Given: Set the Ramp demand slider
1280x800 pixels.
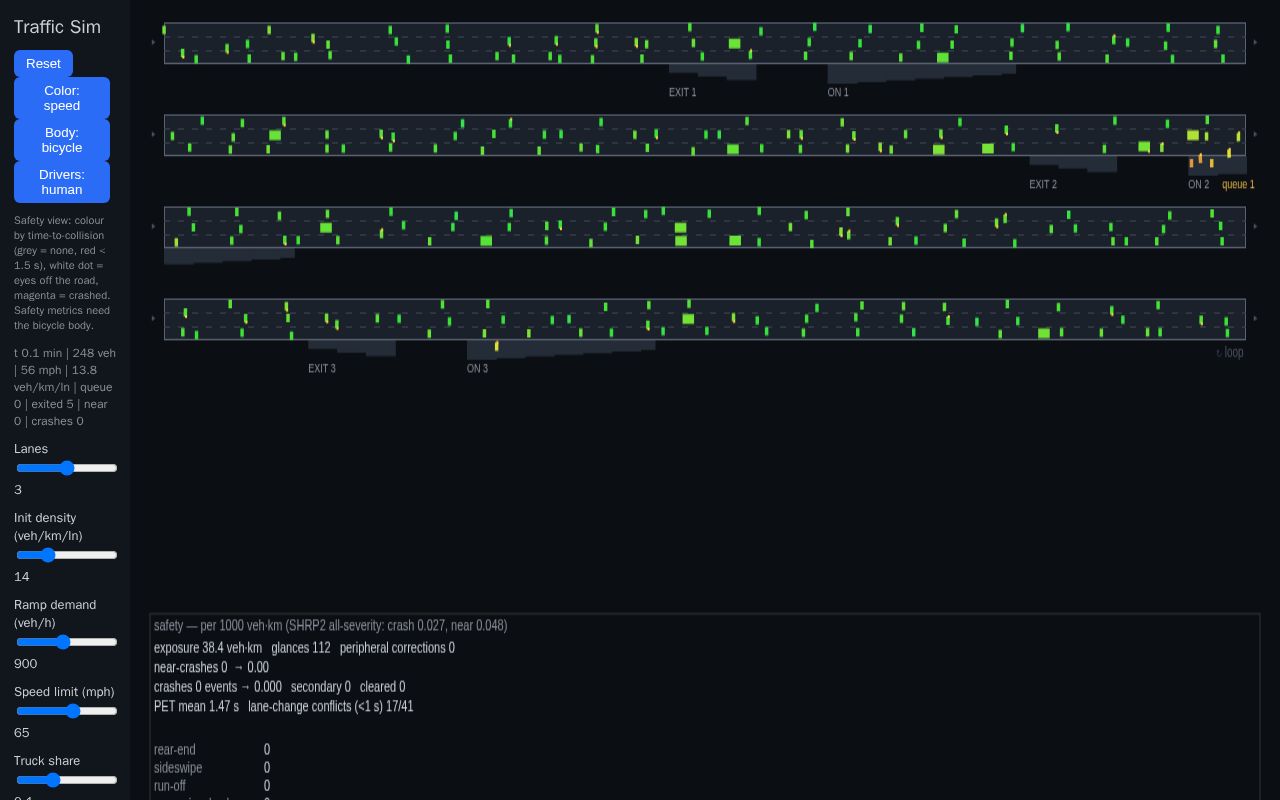Looking at the screenshot, I should point(67,642).
